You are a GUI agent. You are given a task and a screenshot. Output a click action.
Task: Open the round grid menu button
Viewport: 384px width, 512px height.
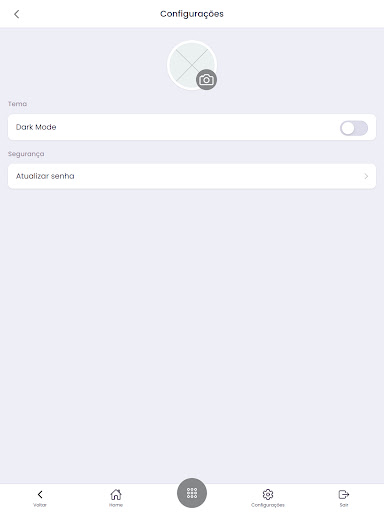192,493
